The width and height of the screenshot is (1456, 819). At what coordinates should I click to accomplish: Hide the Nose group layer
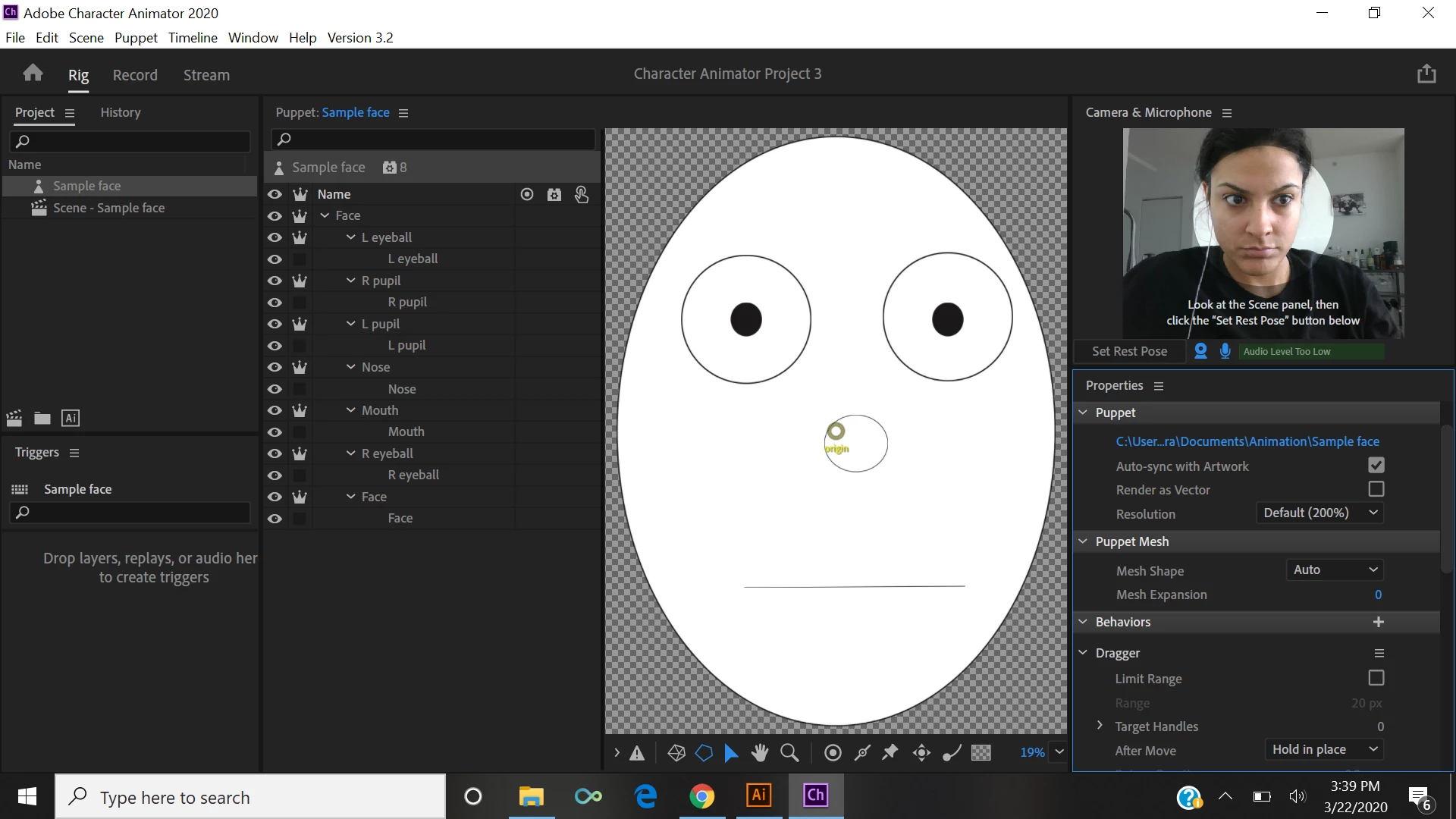click(x=275, y=367)
